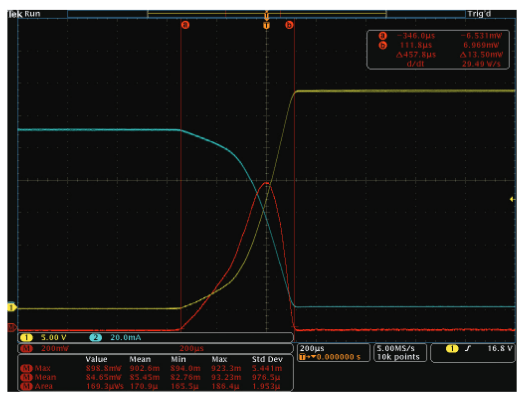This screenshot has height=399, width=523.
Task: Click the 186.4µ maximum of the Area row
Action: point(225,386)
